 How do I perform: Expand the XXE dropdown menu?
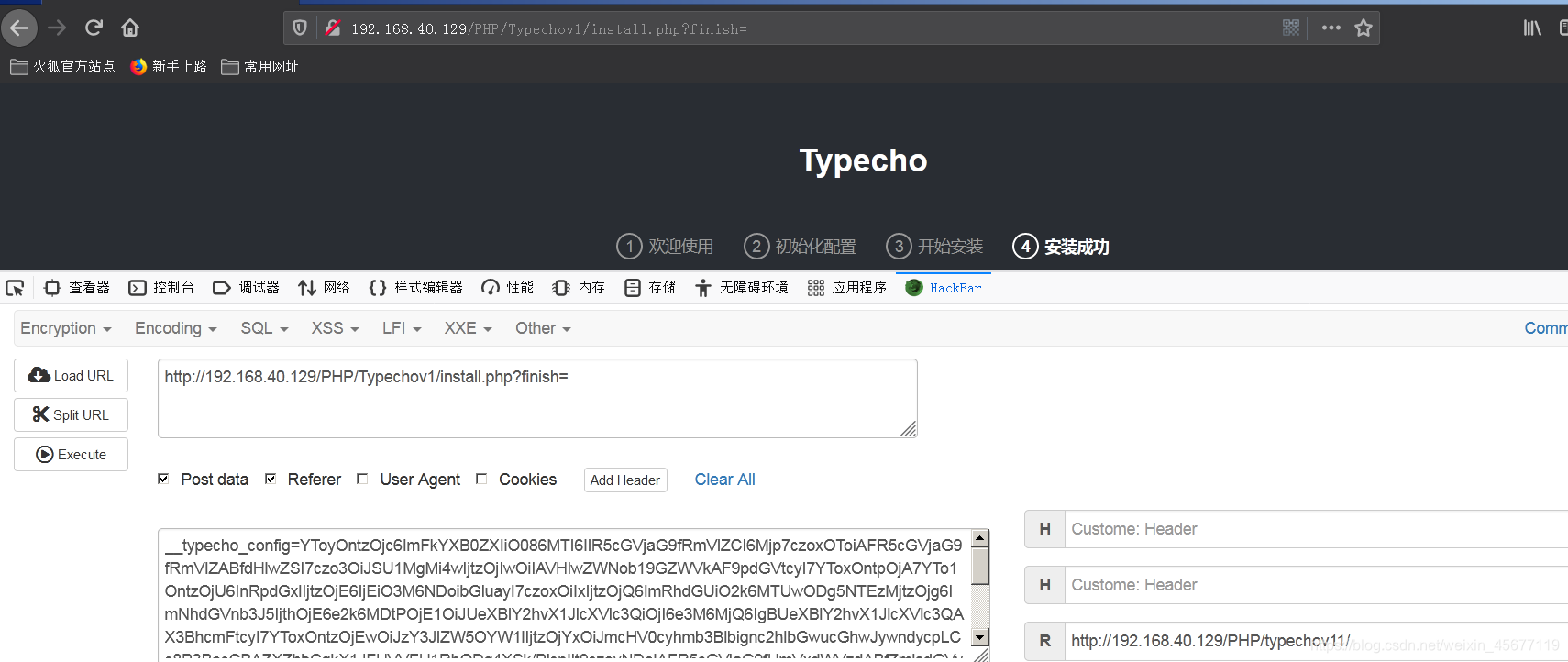pyautogui.click(x=468, y=328)
